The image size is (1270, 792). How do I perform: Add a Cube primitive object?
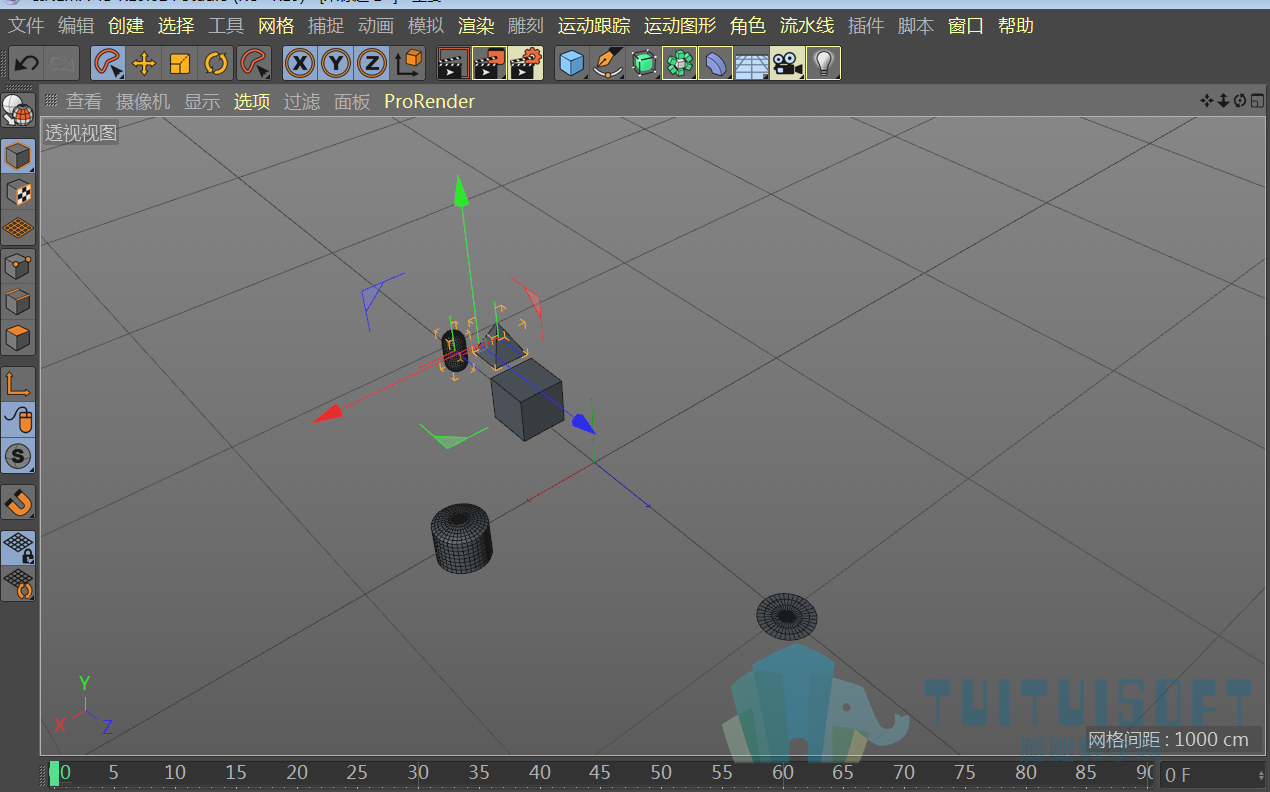(x=572, y=64)
